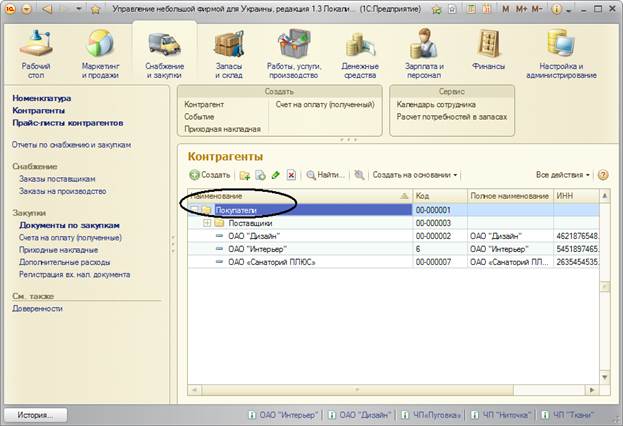Open Создать на основании dropdown
This screenshot has width=623, height=426.
(x=414, y=175)
